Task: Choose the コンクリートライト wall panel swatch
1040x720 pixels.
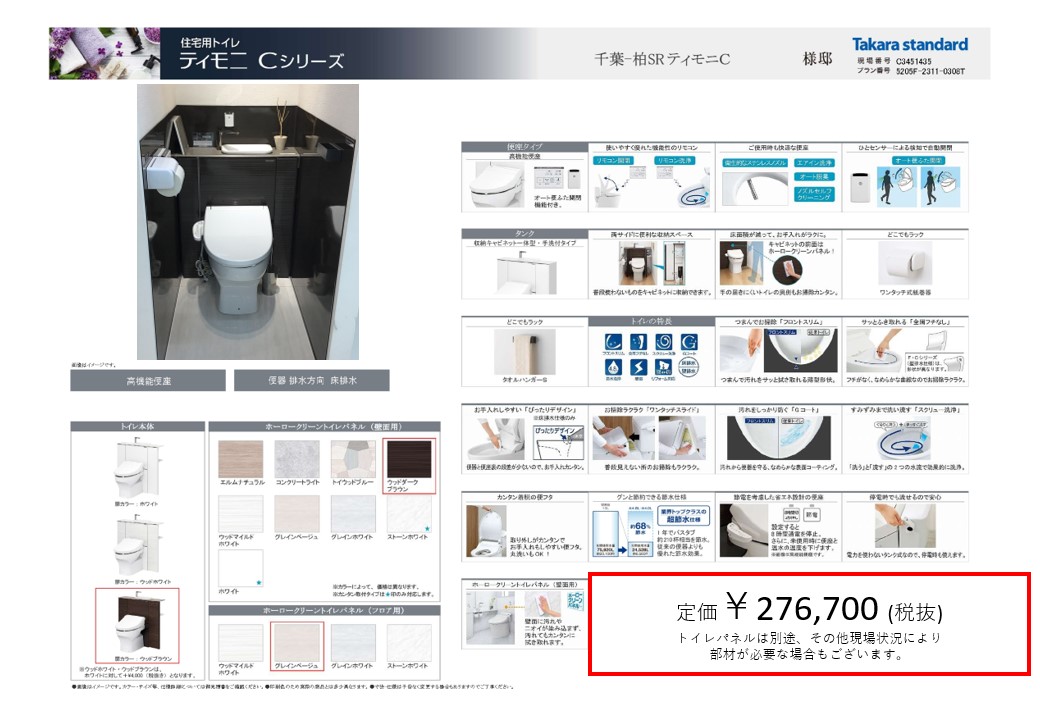Action: [297, 461]
